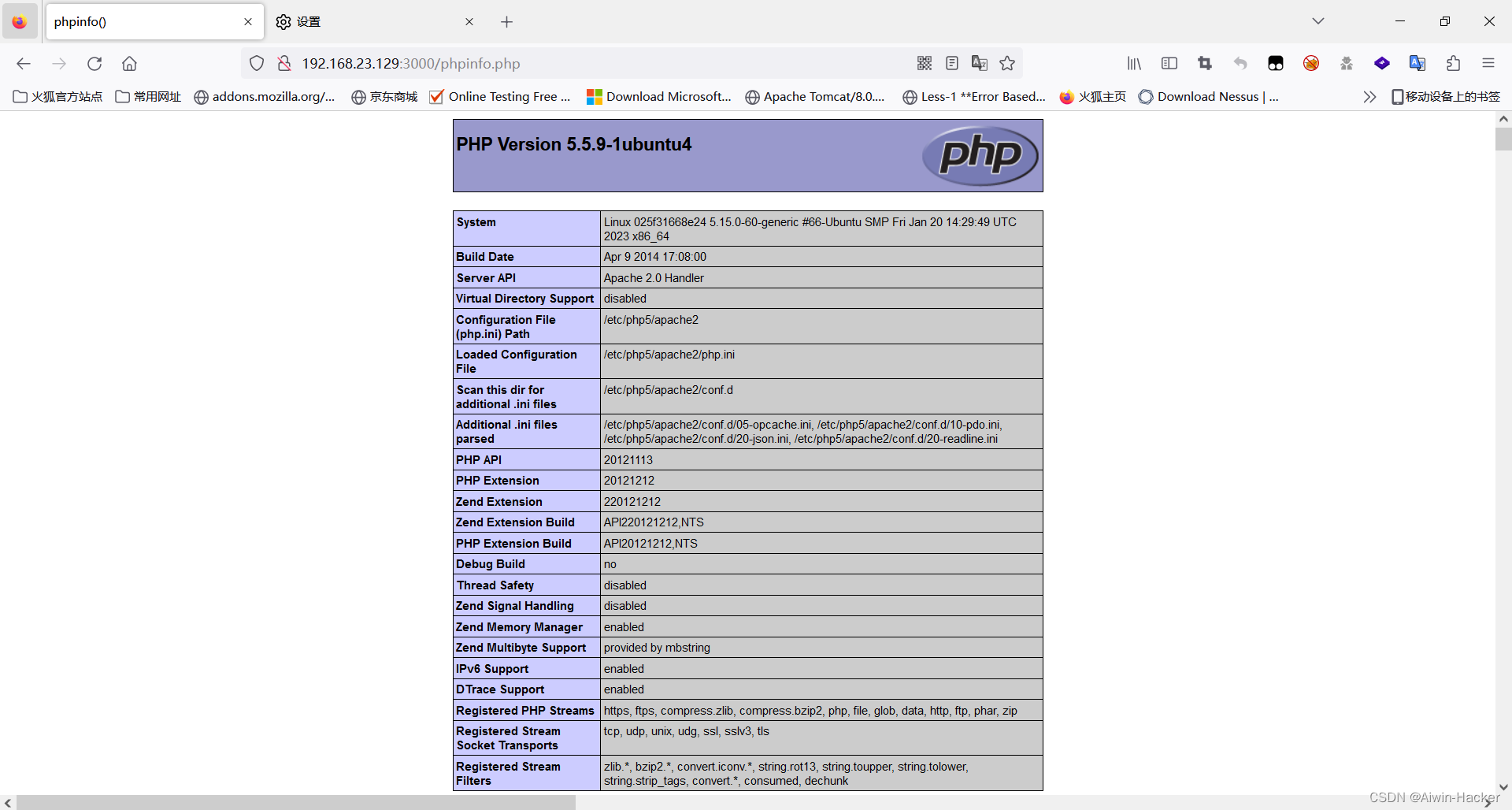The height and width of the screenshot is (810, 1512).
Task: Open Less-1 Error Based bookmark
Action: pos(974,97)
